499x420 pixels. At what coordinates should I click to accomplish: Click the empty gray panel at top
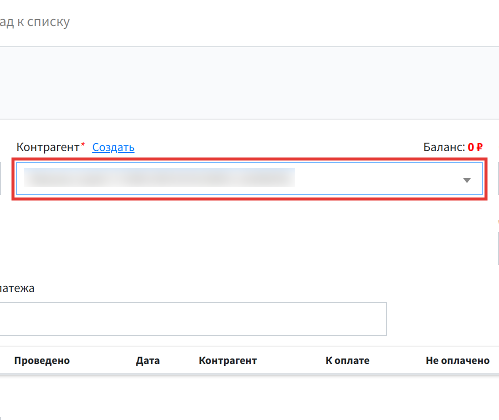tap(249, 83)
